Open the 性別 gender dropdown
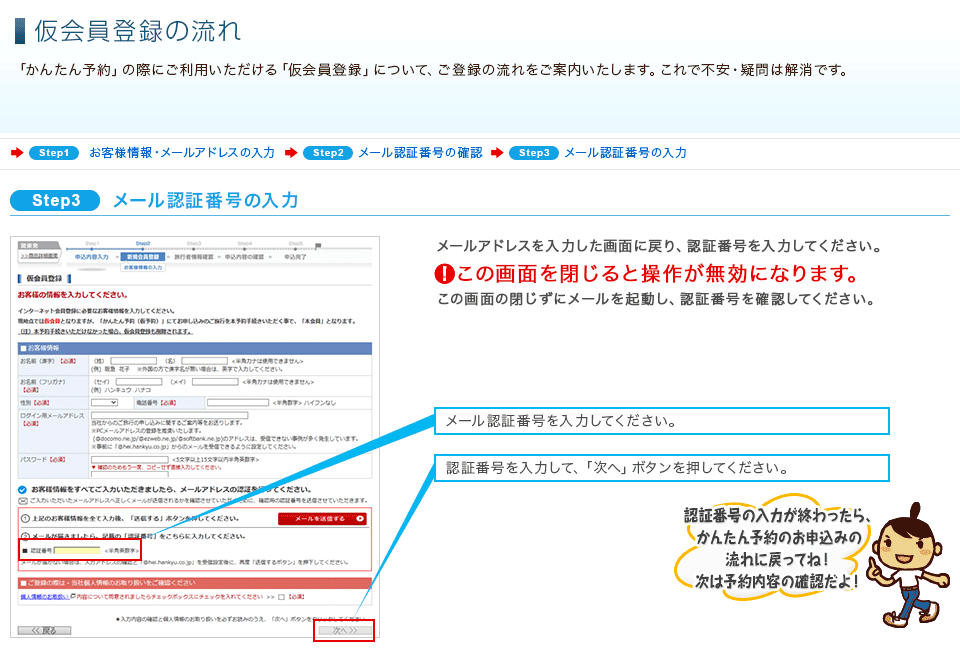The height and width of the screenshot is (650, 960). pyautogui.click(x=104, y=402)
